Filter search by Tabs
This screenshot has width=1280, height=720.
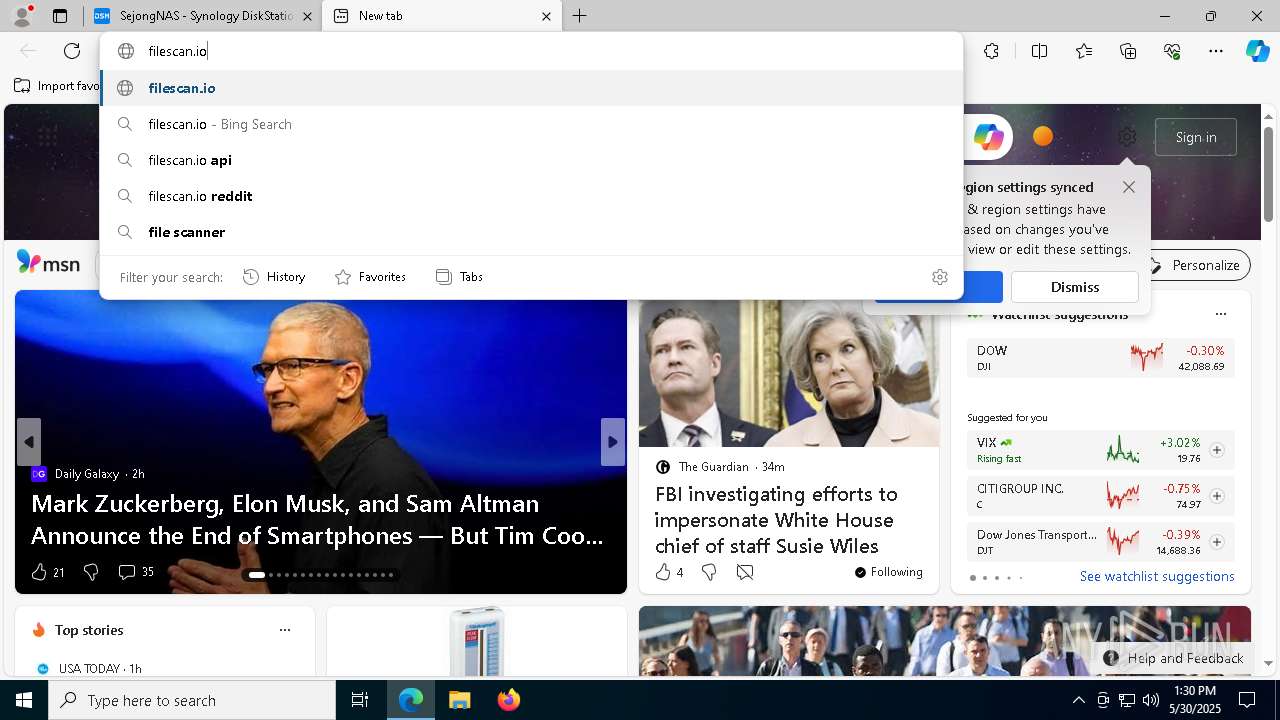[x=459, y=277]
